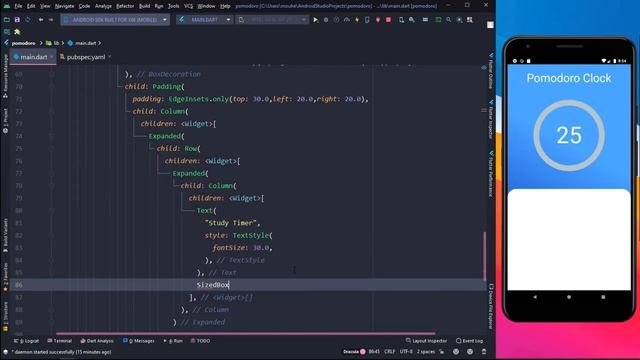Image resolution: width=640 pixels, height=360 pixels.
Task: Open the Device File Explorer panel
Action: (491, 307)
